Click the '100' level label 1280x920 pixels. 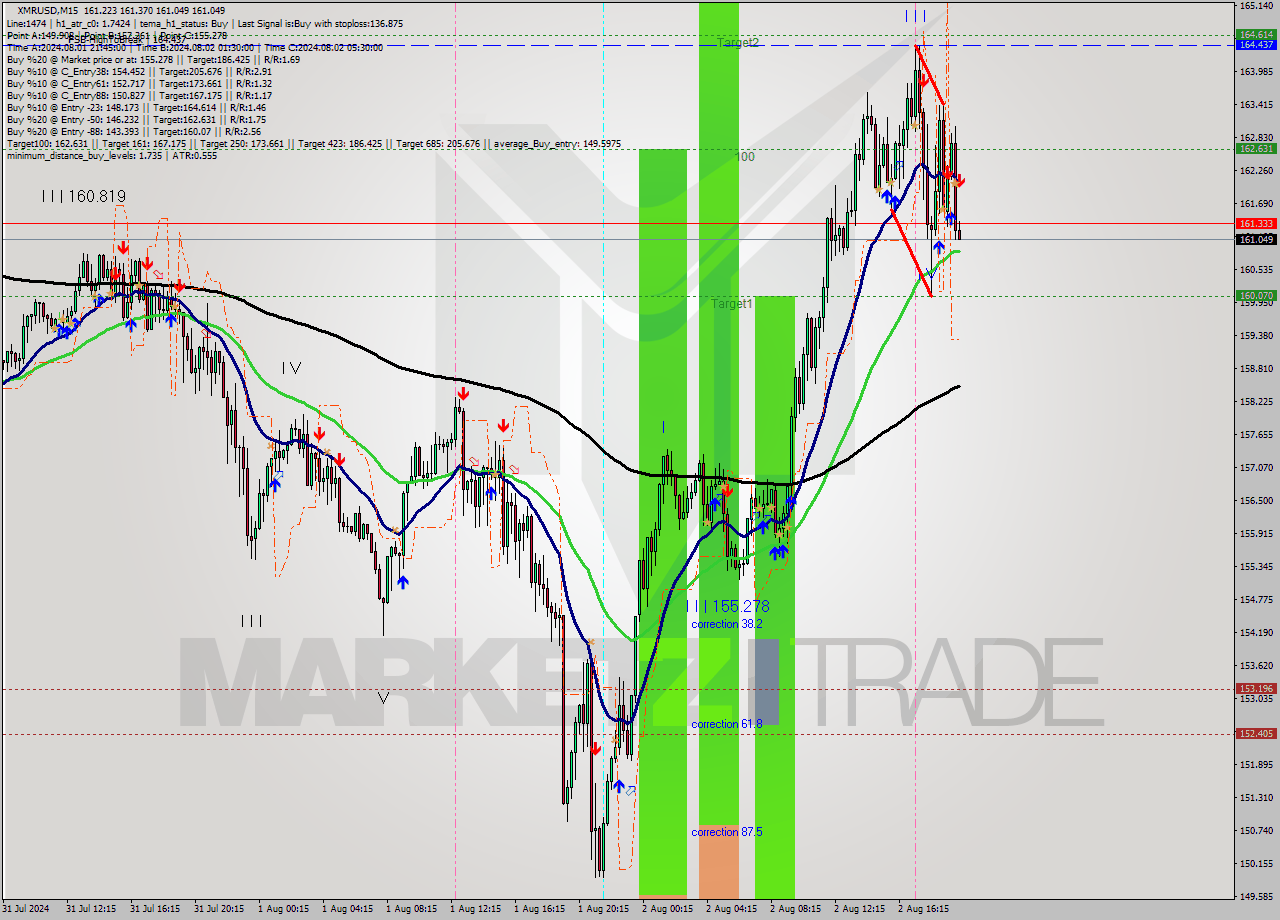pos(745,157)
